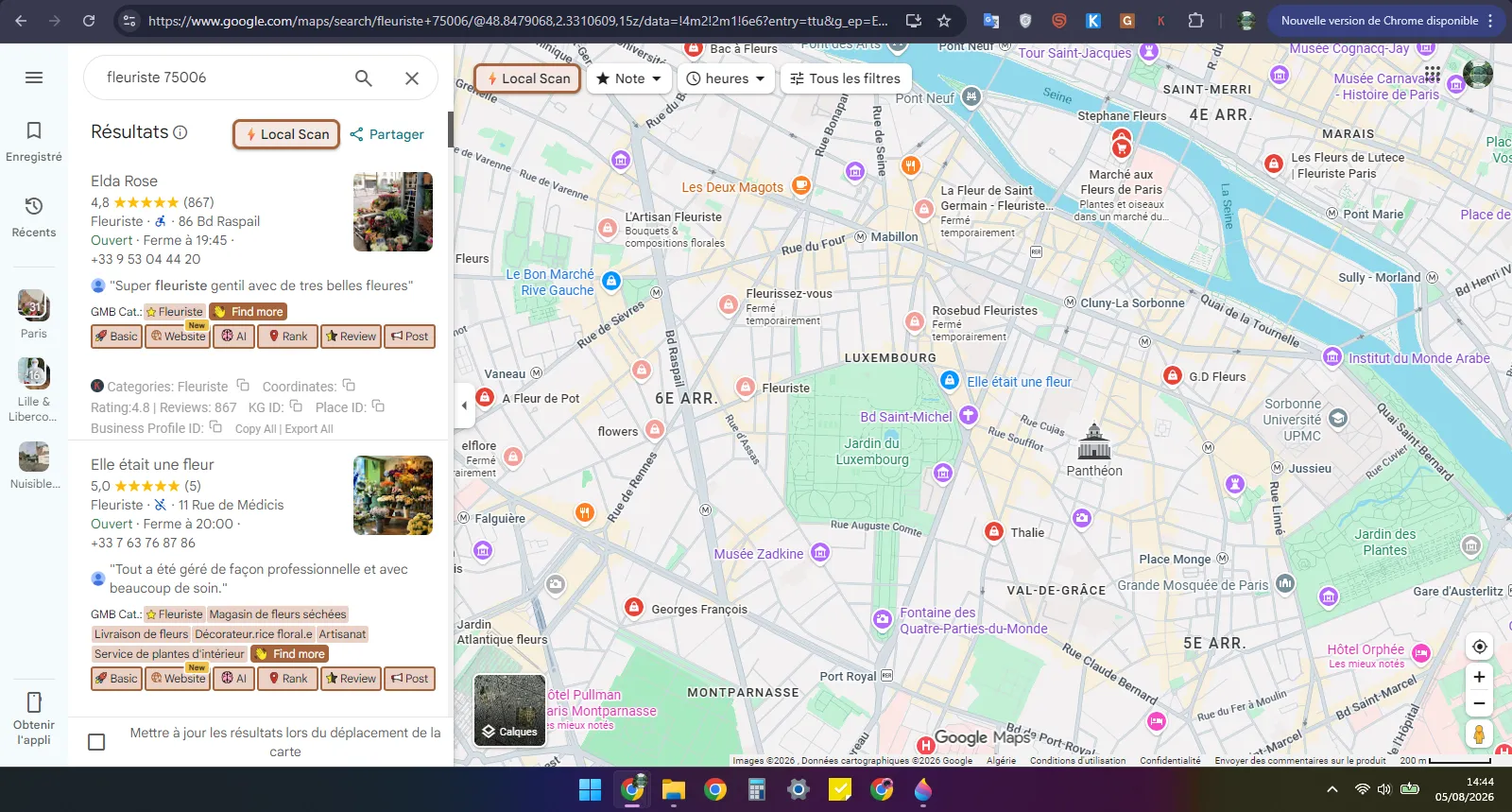
Task: Zoom in on the map
Action: [x=1479, y=677]
